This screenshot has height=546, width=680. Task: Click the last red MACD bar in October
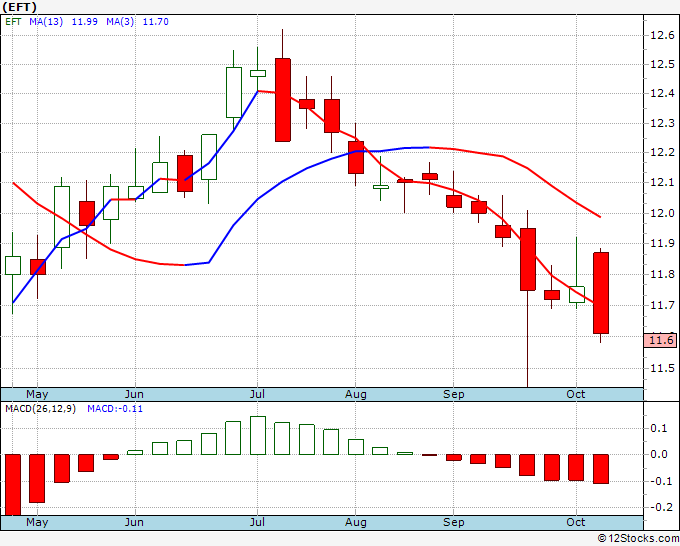(601, 469)
